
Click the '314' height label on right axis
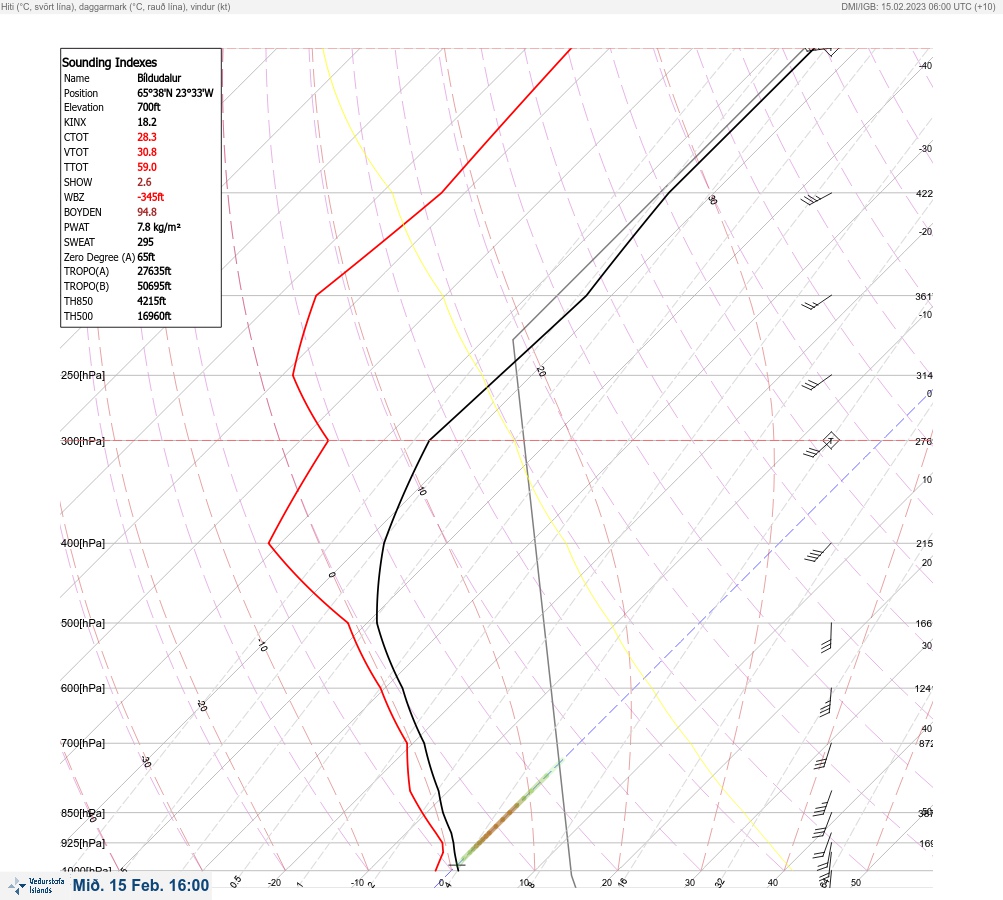coord(924,375)
